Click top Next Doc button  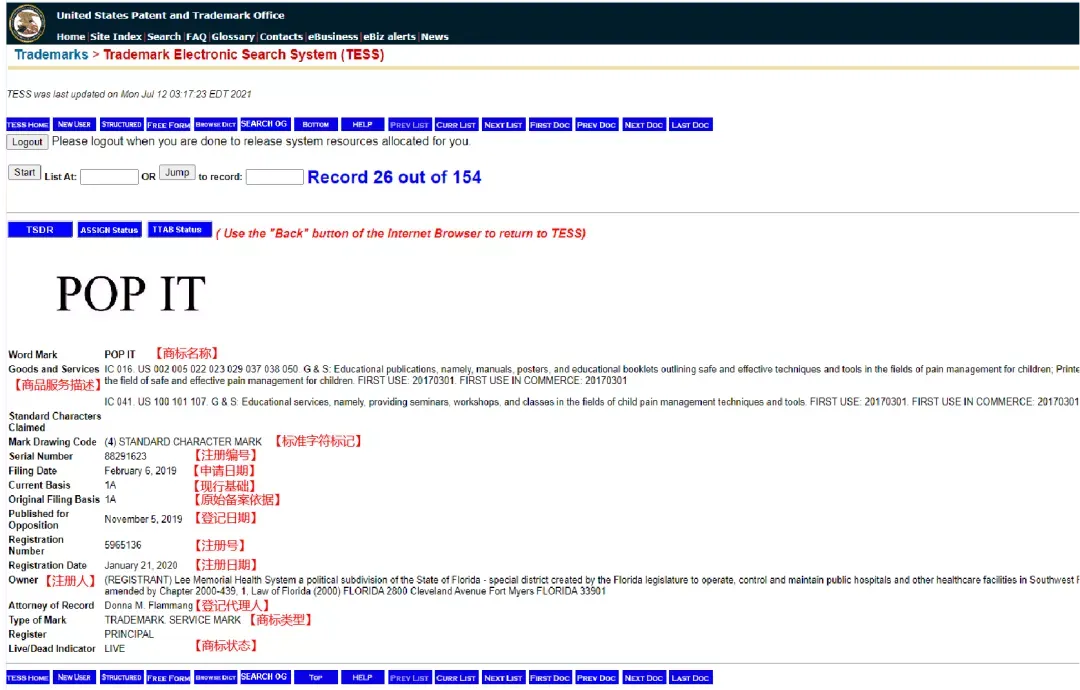click(644, 125)
